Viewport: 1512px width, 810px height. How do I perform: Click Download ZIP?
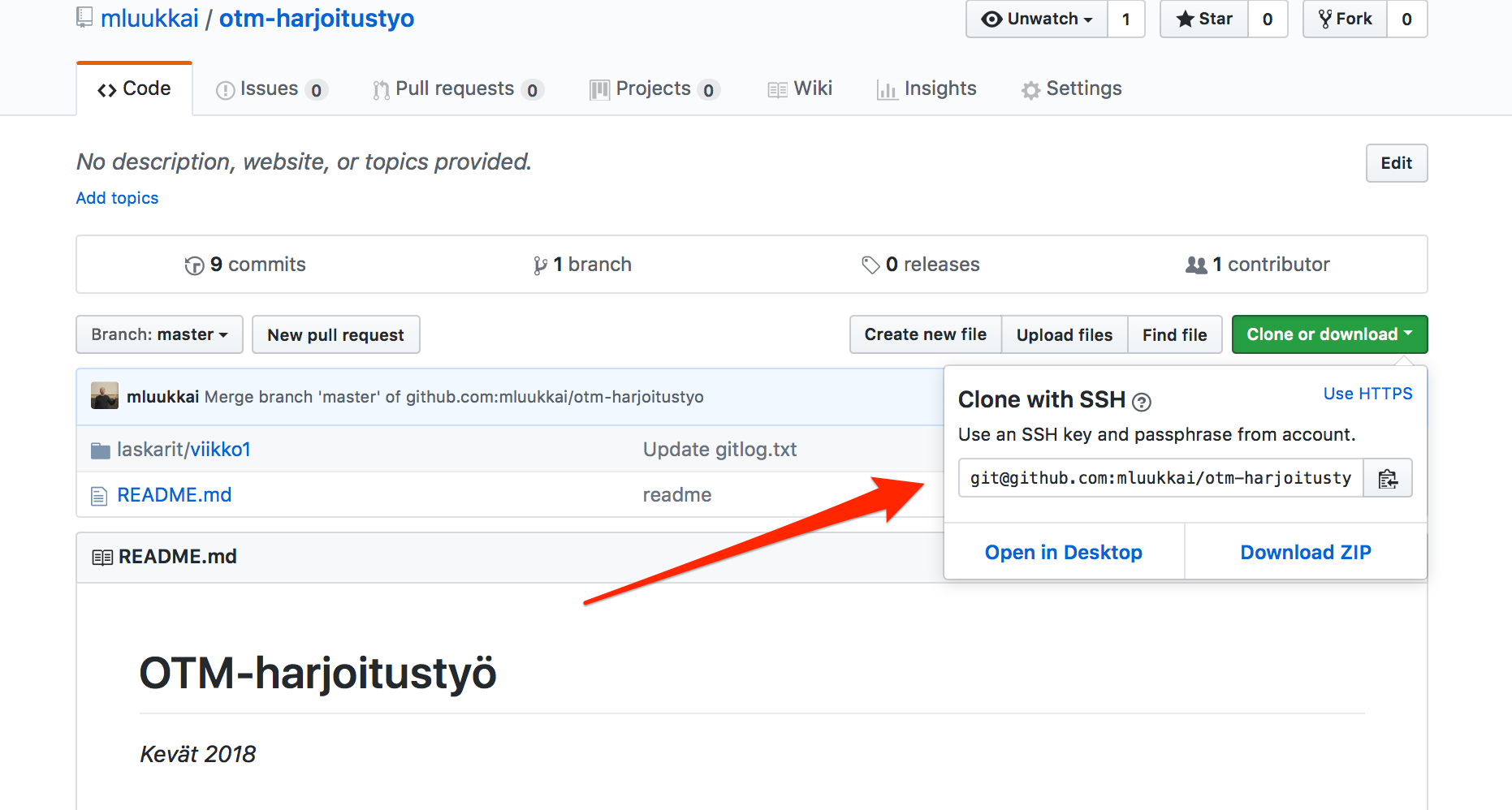[x=1306, y=552]
